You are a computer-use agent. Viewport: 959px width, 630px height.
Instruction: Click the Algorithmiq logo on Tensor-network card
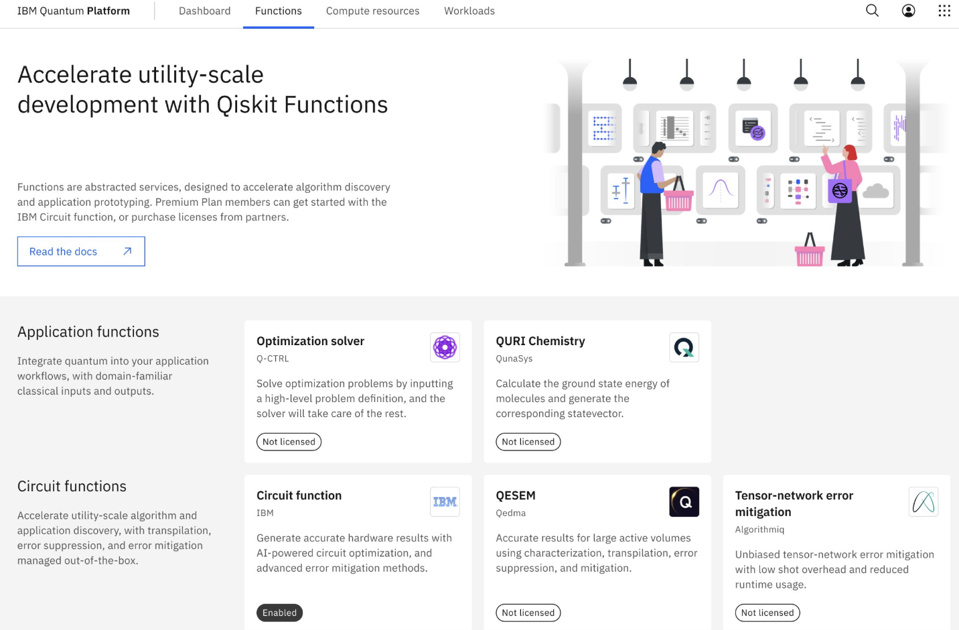[922, 501]
